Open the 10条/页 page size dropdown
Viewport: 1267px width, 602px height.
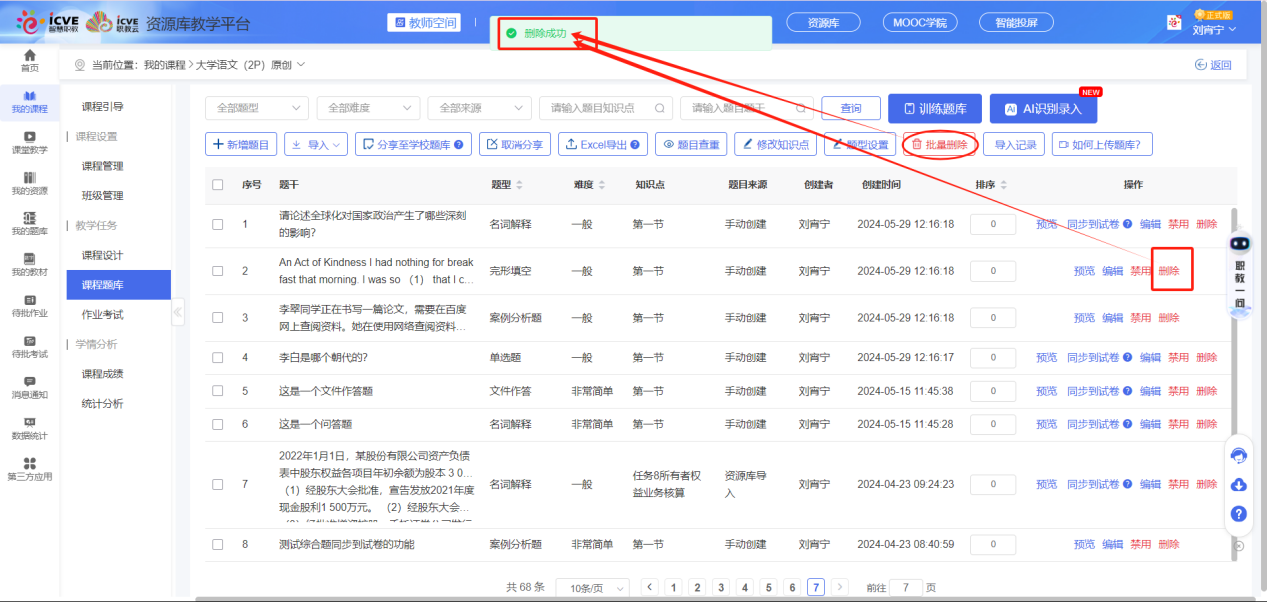[x=592, y=588]
